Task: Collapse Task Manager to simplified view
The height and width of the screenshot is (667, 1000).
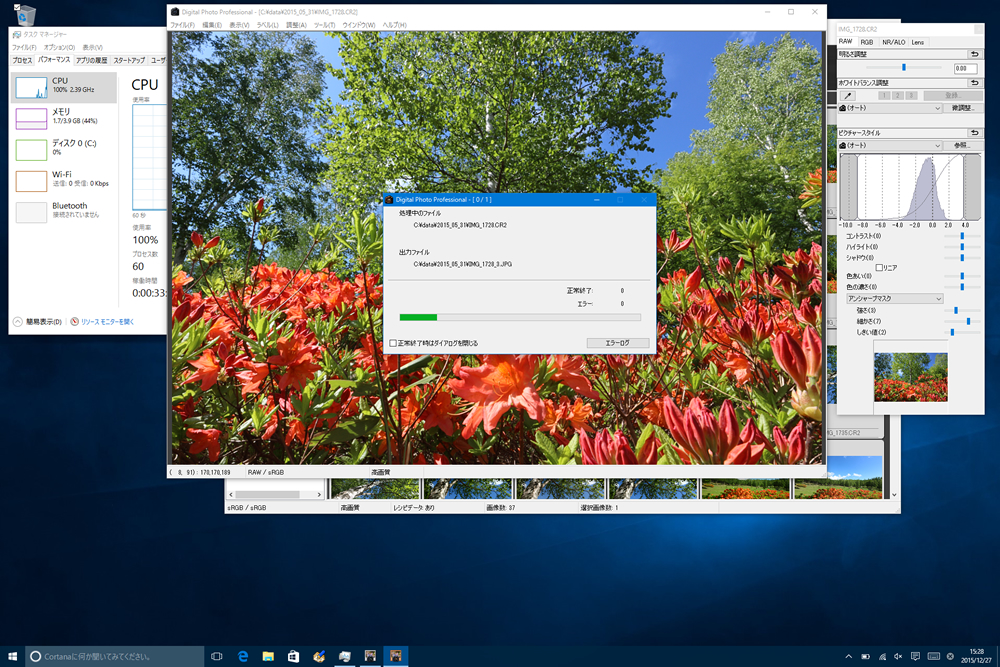Action: 38,322
